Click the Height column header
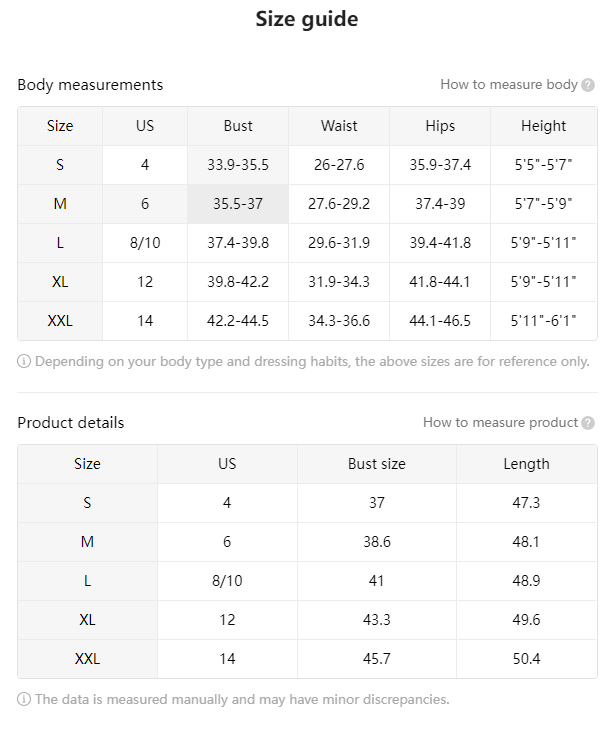The width and height of the screenshot is (611, 741). tap(543, 126)
